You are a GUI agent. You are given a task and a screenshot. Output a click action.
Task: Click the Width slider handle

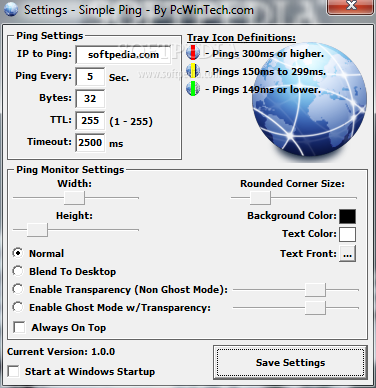tap(74, 198)
